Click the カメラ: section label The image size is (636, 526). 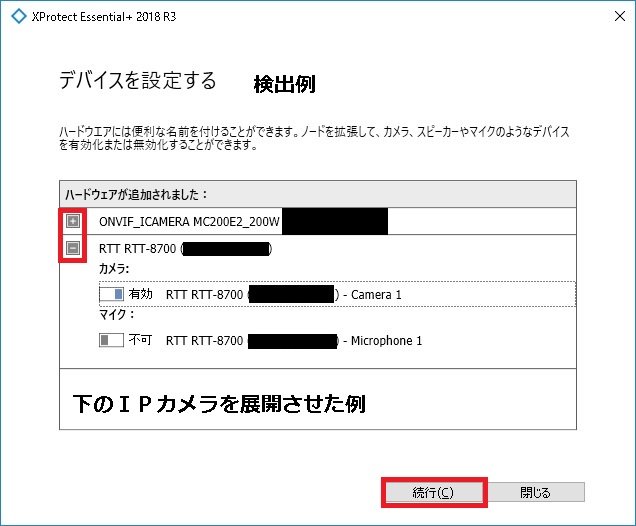[114, 268]
